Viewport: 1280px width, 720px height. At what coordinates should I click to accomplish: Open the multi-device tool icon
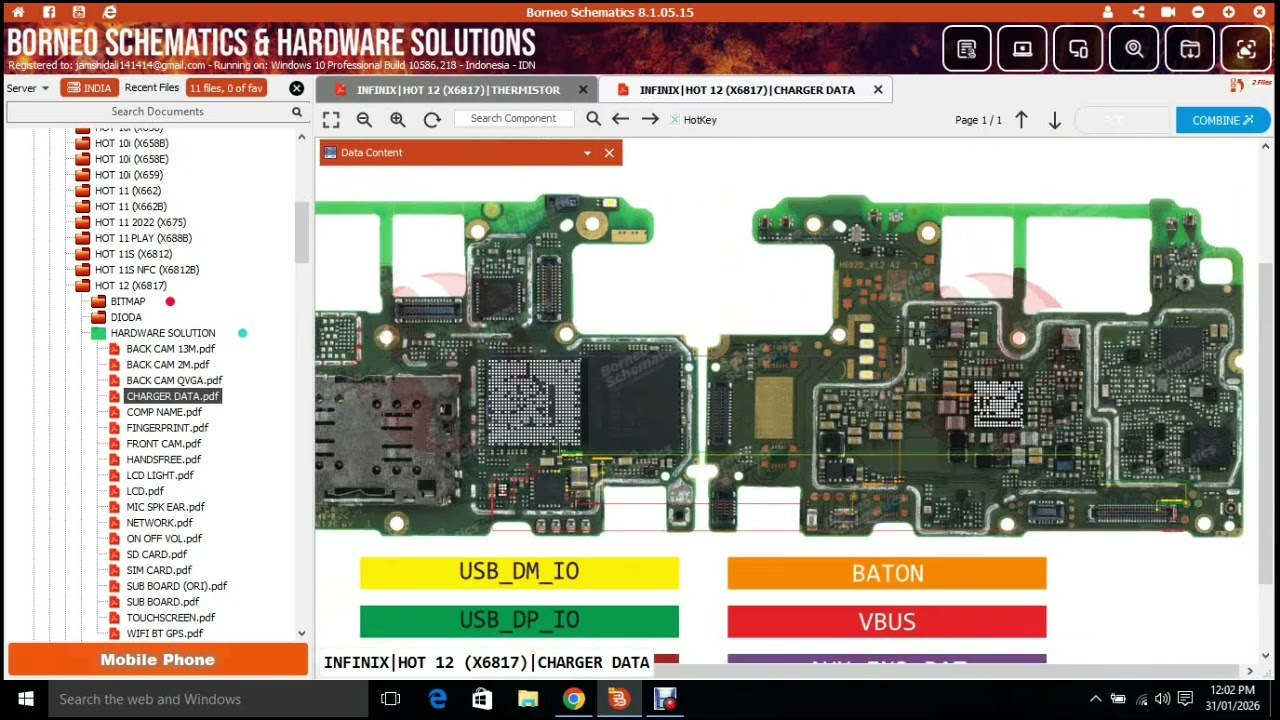coord(1079,49)
